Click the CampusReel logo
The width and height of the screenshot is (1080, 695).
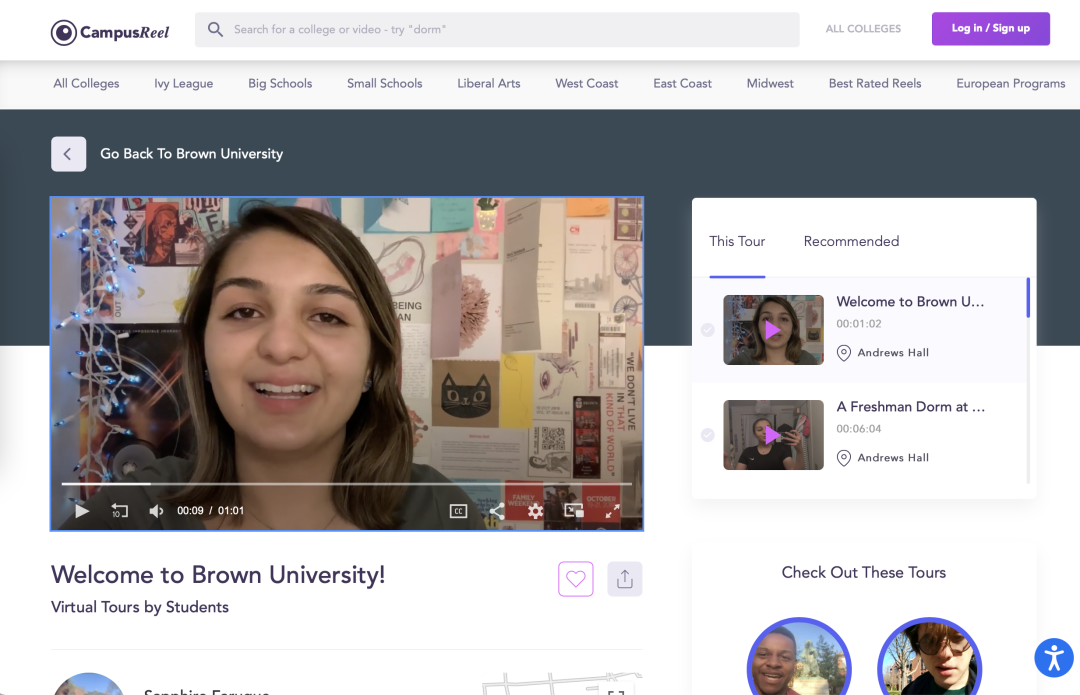(x=110, y=32)
